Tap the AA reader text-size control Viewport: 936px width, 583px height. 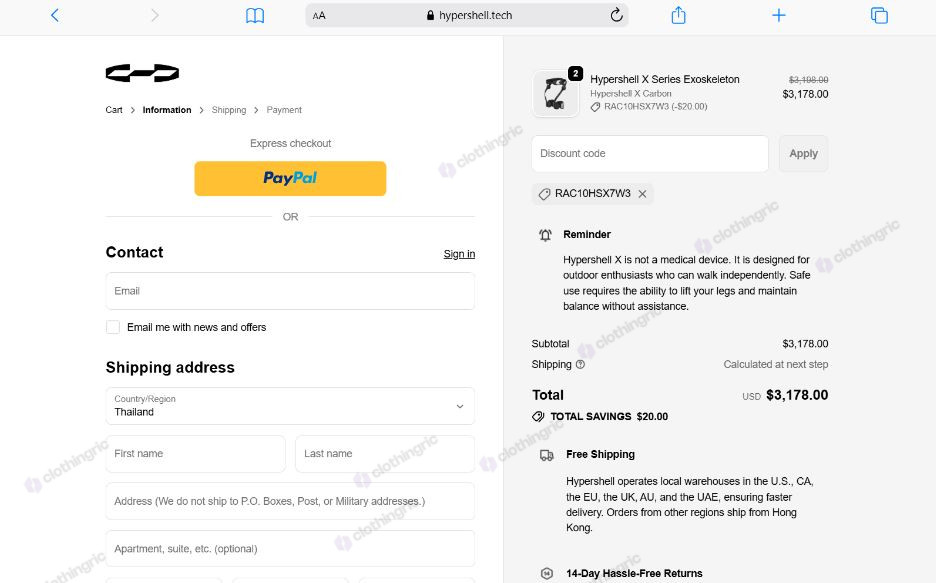(319, 16)
